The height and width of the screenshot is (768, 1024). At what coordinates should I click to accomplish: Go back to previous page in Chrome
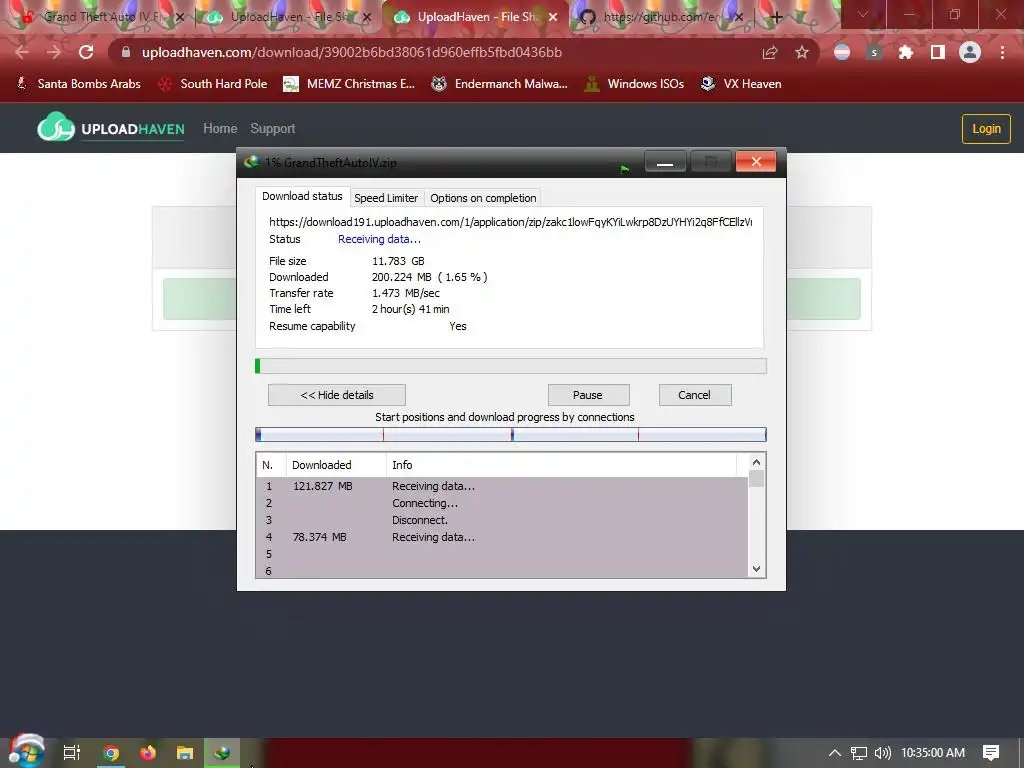22,52
